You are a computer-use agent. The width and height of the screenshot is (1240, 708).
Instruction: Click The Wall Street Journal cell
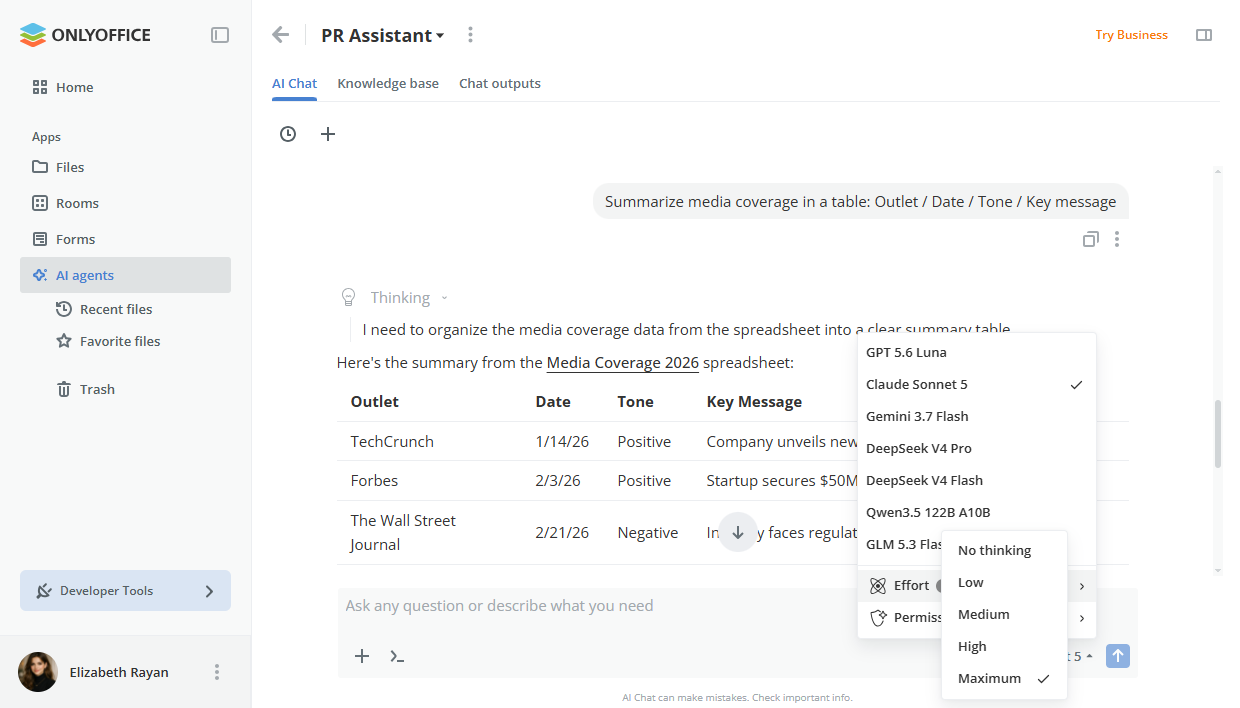403,532
